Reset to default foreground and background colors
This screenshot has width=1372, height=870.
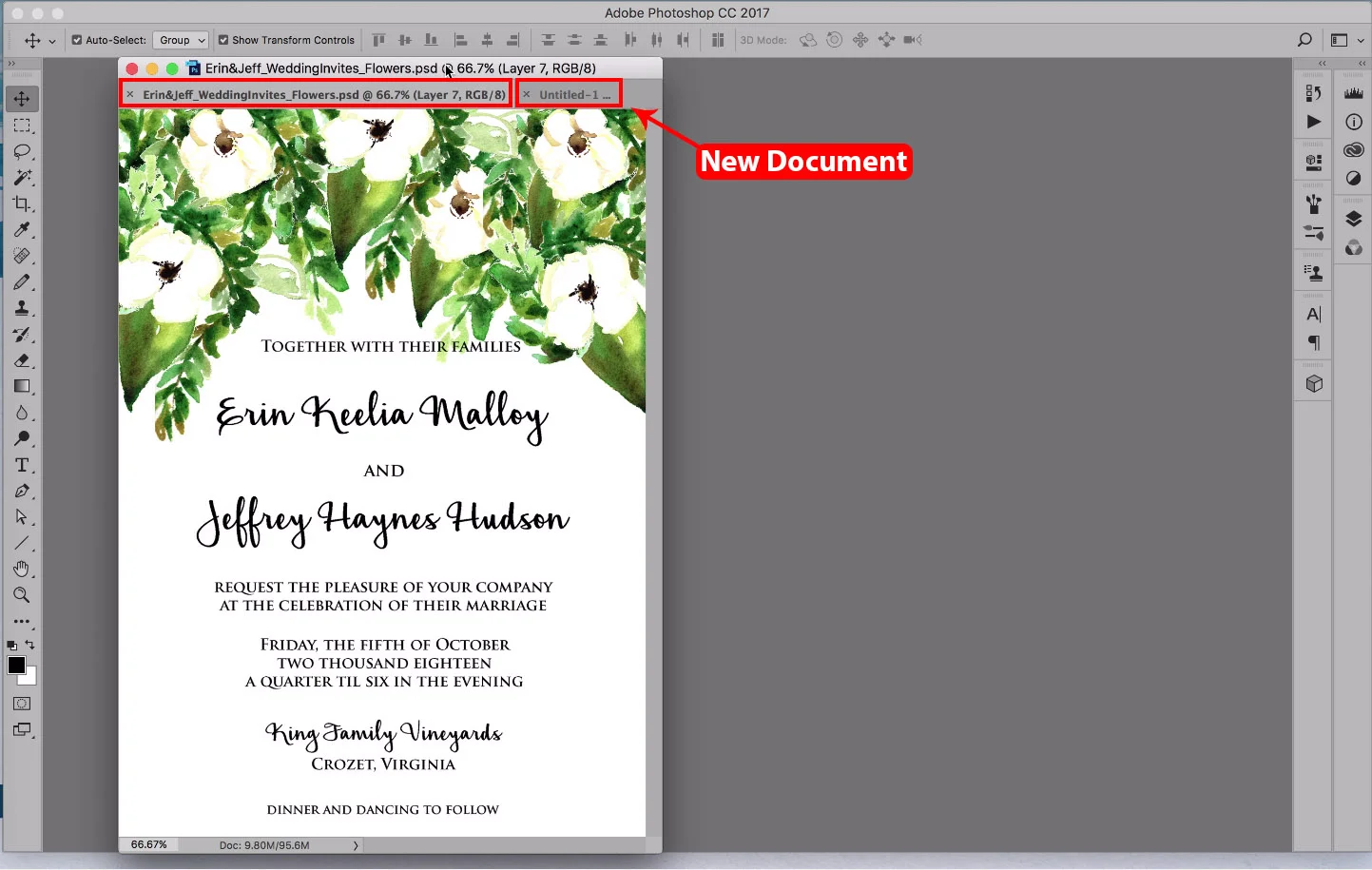pos(11,646)
